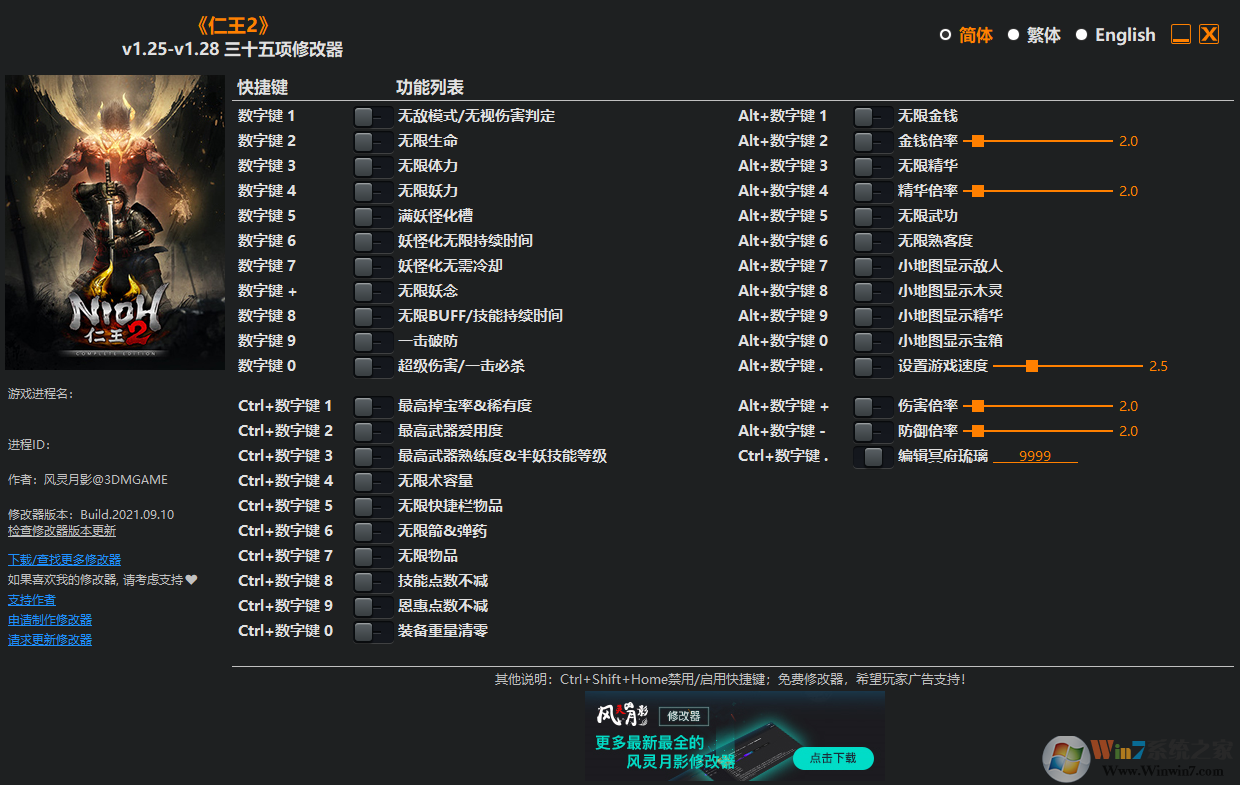Image resolution: width=1240 pixels, height=785 pixels.
Task: Open the 检查修改器版本更新 link
Action: click(62, 530)
